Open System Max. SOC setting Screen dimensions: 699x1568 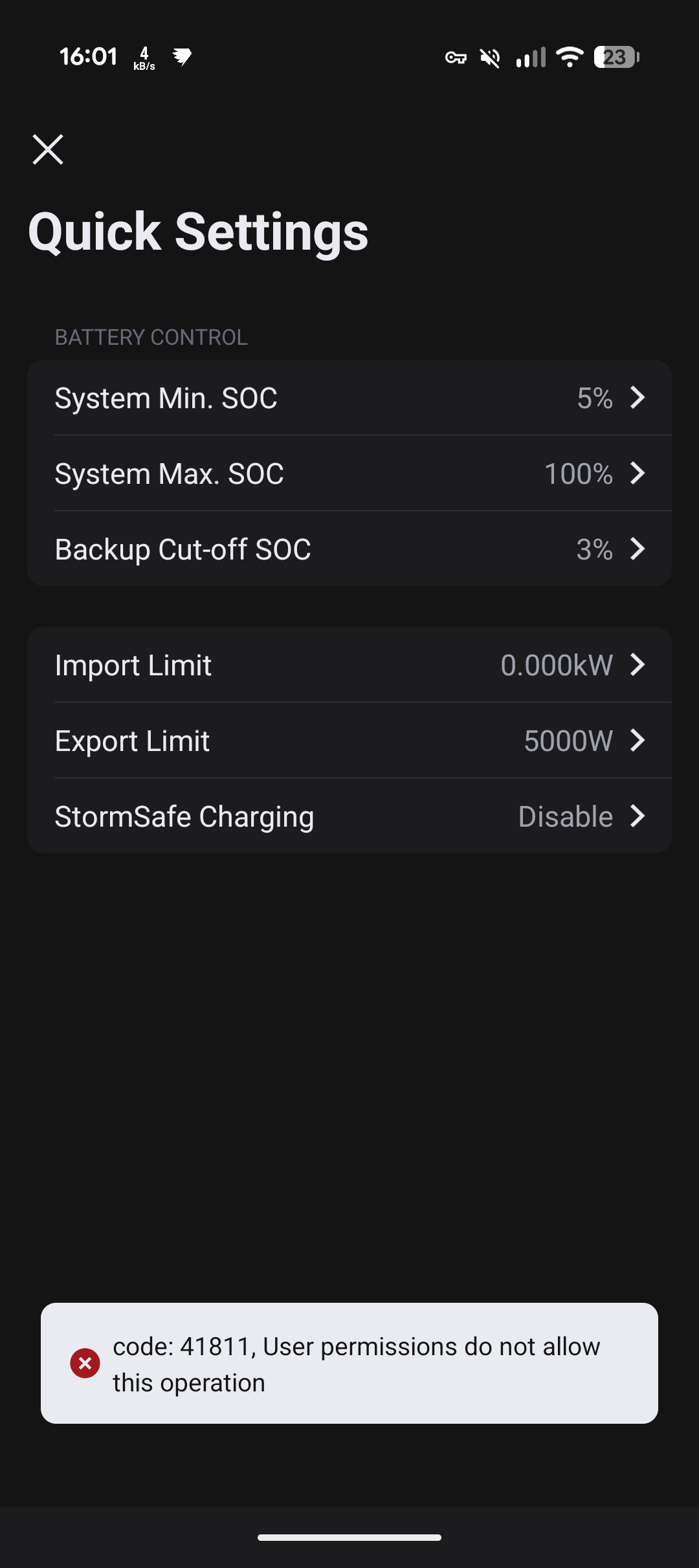click(349, 474)
